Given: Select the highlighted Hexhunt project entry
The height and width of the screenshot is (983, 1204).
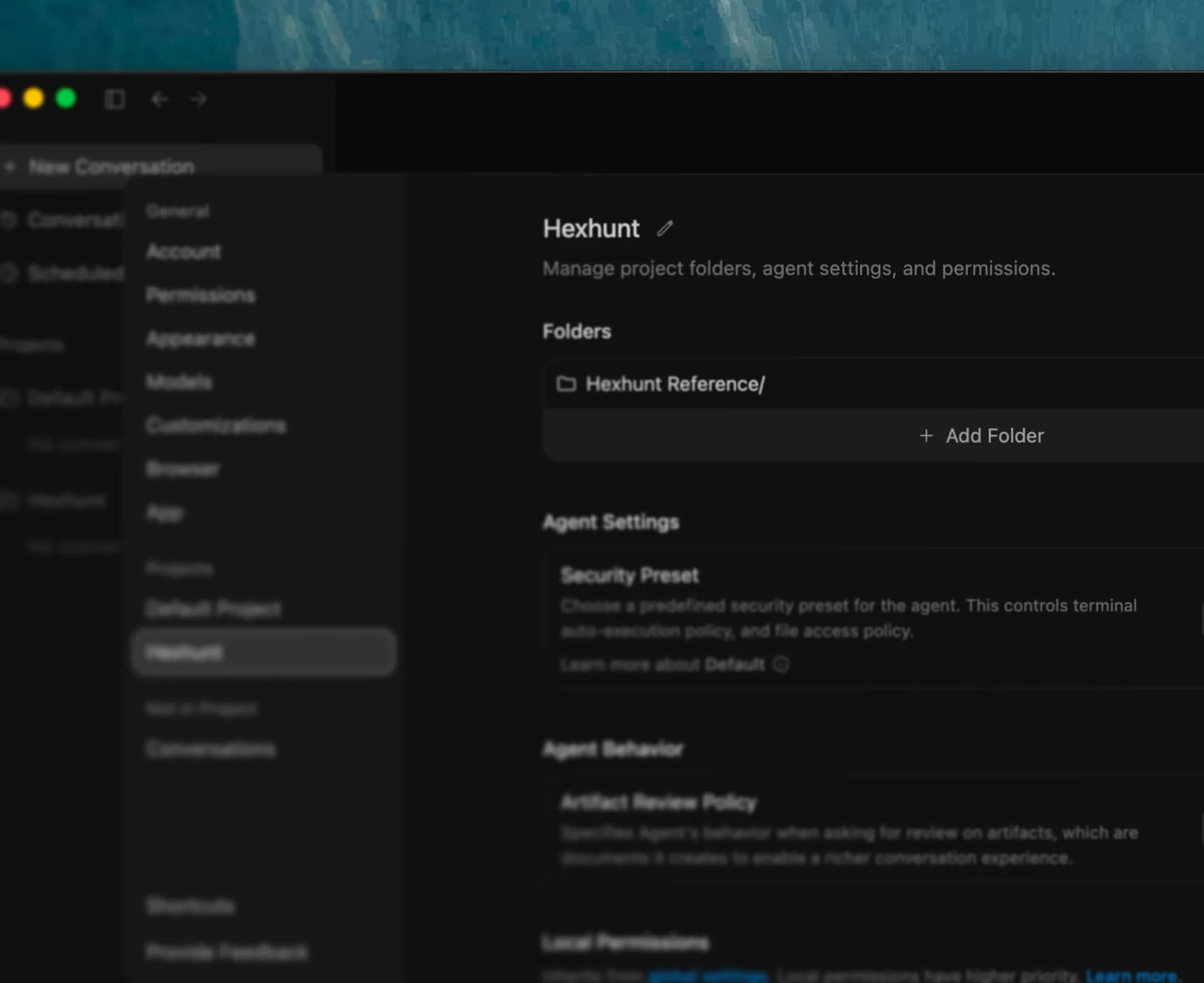Looking at the screenshot, I should [x=264, y=652].
